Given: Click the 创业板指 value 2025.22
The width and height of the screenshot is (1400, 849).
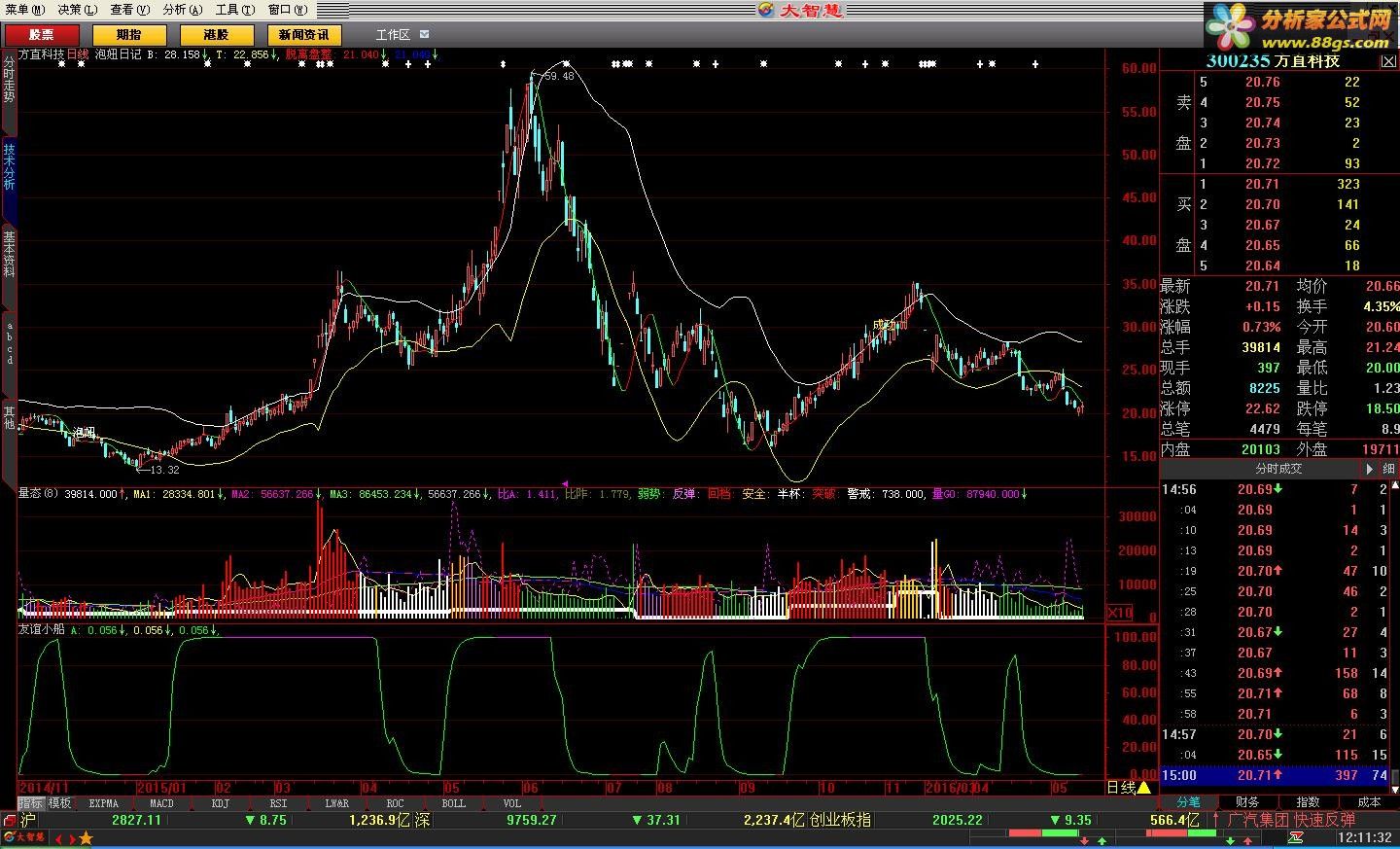Looking at the screenshot, I should [x=958, y=820].
